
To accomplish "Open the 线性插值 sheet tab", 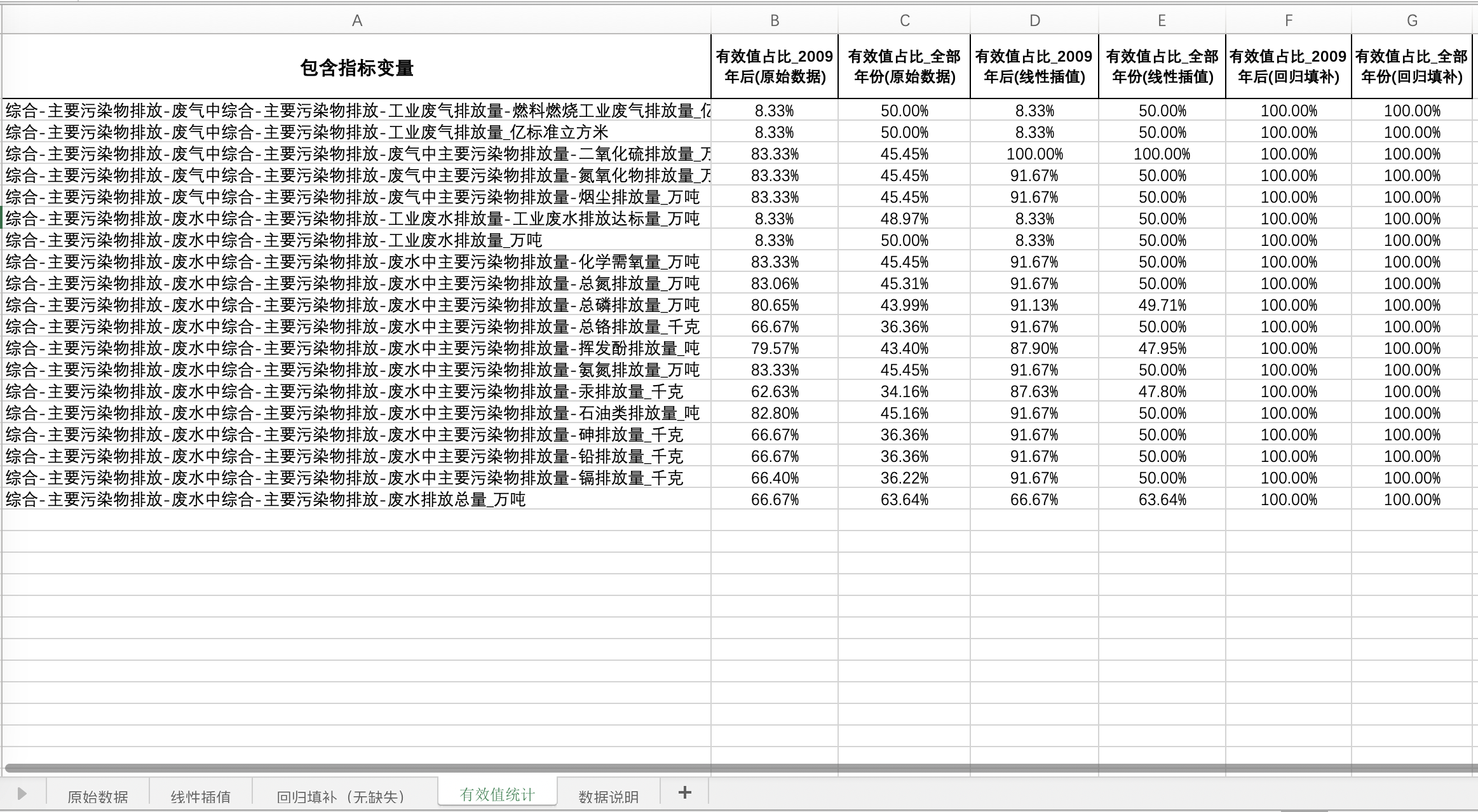I will click(x=200, y=796).
